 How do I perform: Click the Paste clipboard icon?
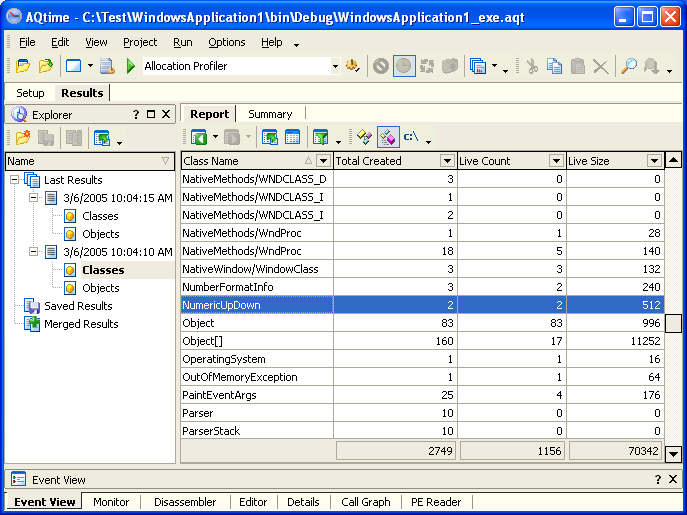tap(578, 66)
